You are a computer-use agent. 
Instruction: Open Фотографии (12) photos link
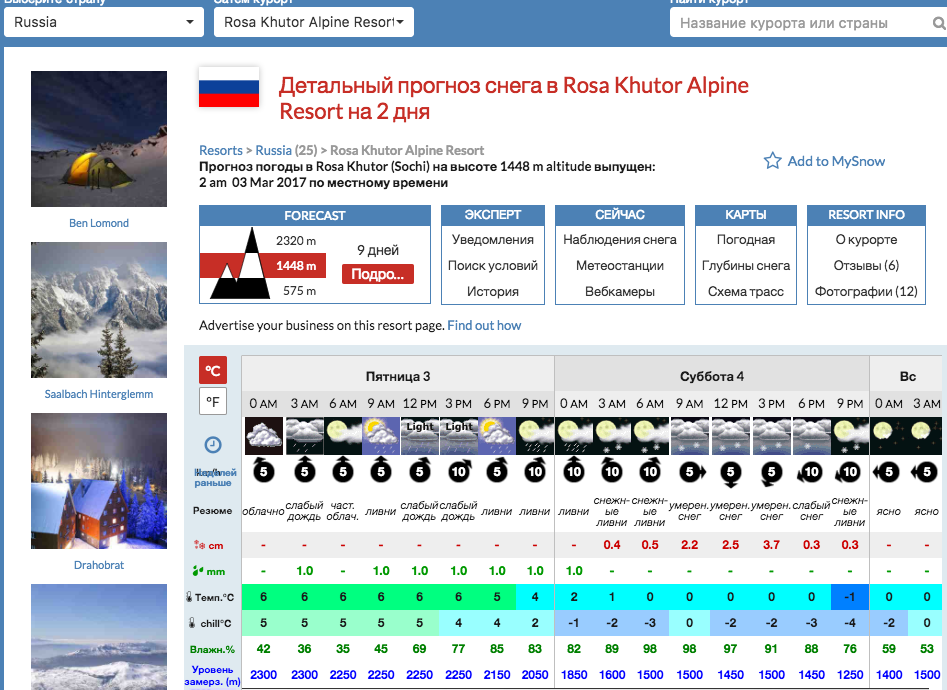(x=866, y=292)
